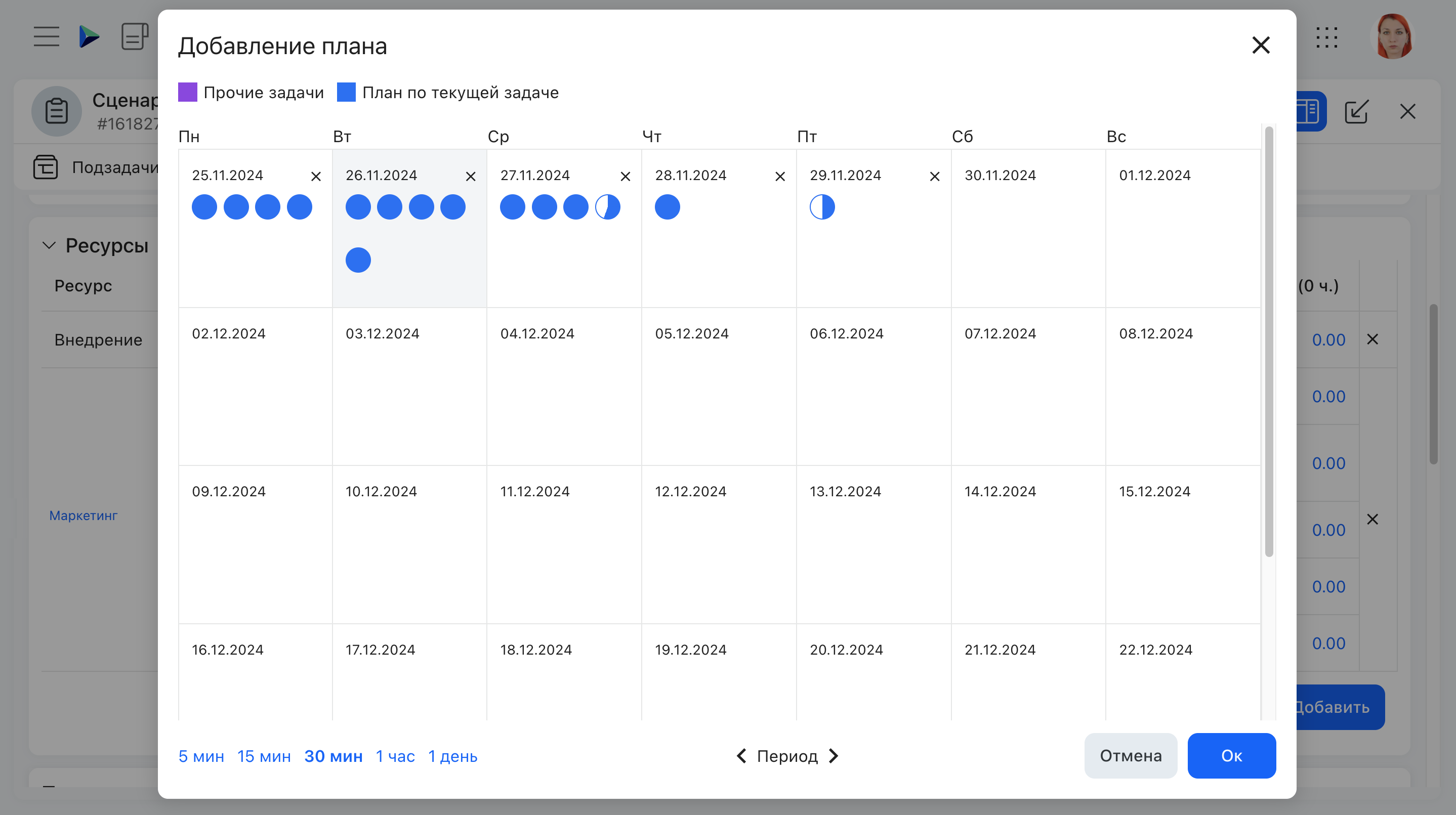Select the 15 мин interval
Image resolution: width=1456 pixels, height=815 pixels.
coord(264,756)
